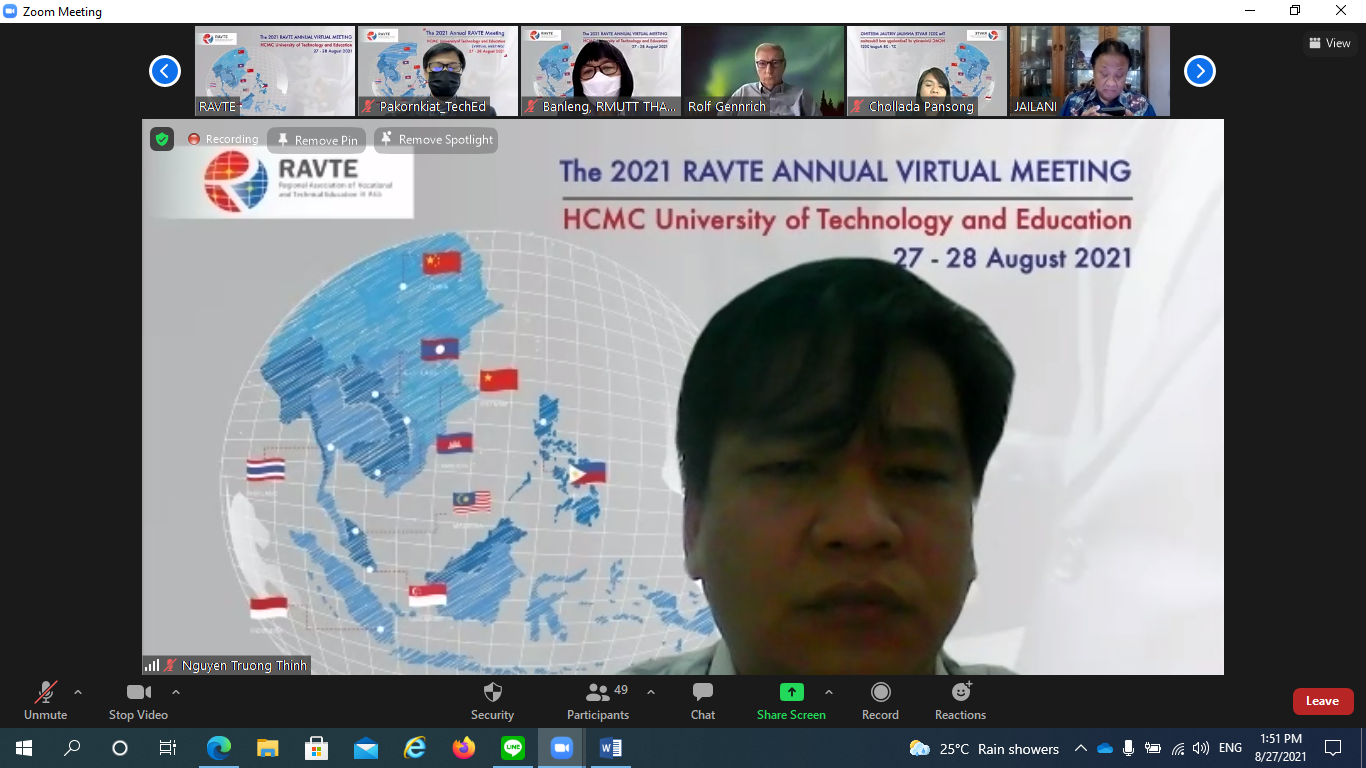Stop Video camera button
The height and width of the screenshot is (768, 1366).
(x=138, y=701)
